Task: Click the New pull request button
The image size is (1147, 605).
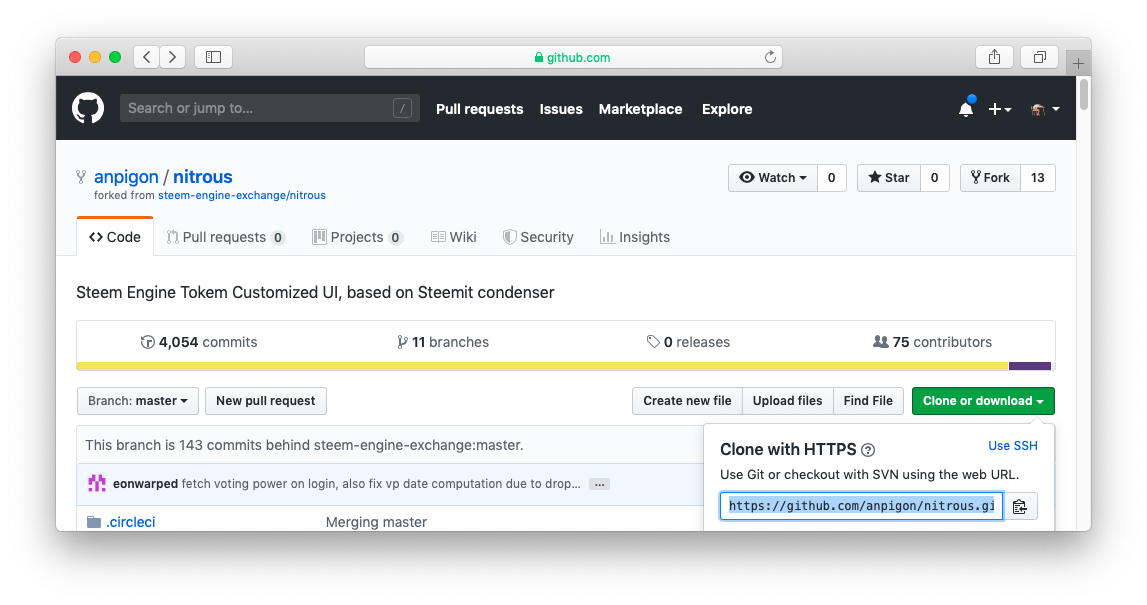Action: pos(265,401)
